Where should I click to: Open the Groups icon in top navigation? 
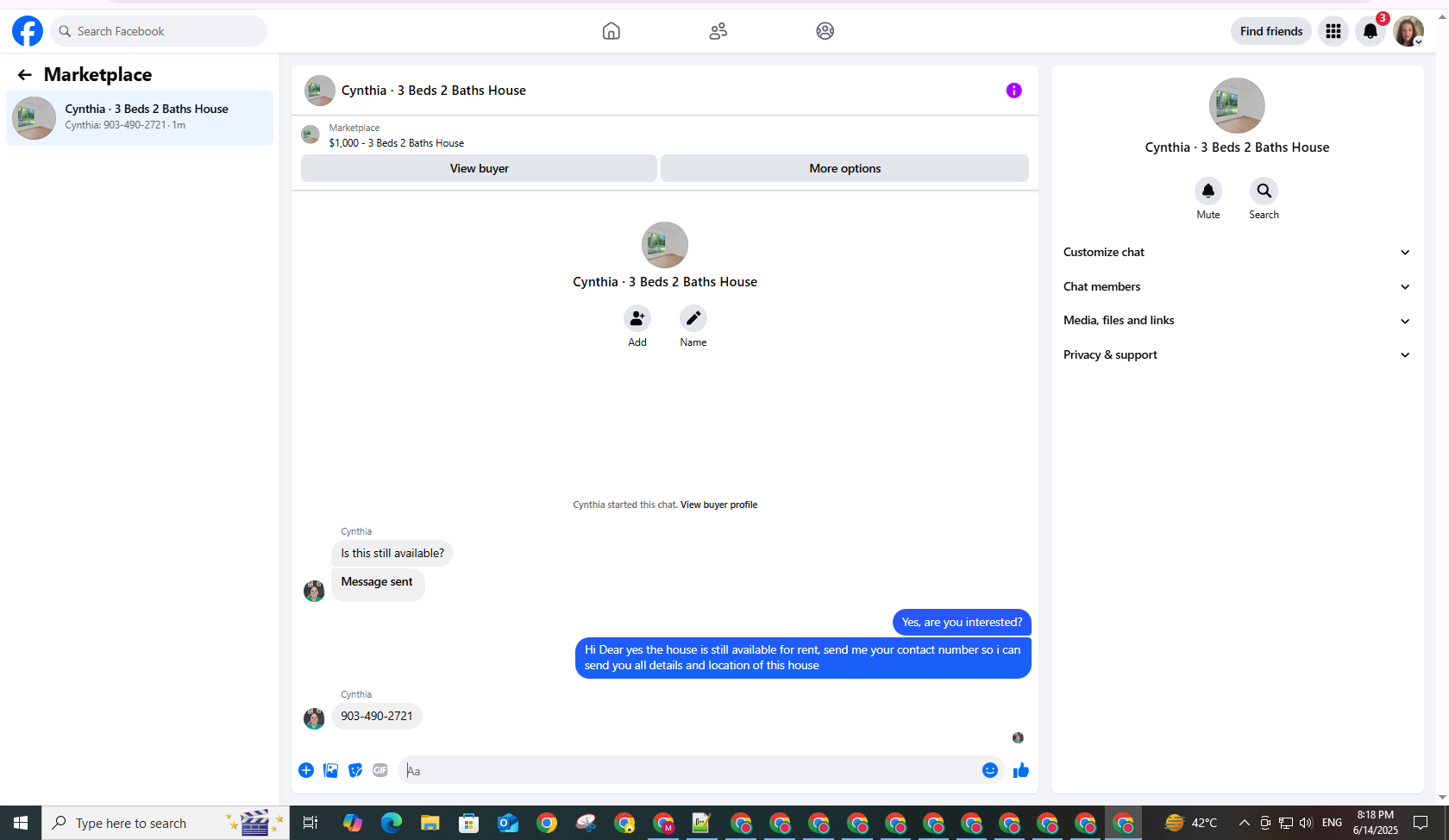point(825,31)
